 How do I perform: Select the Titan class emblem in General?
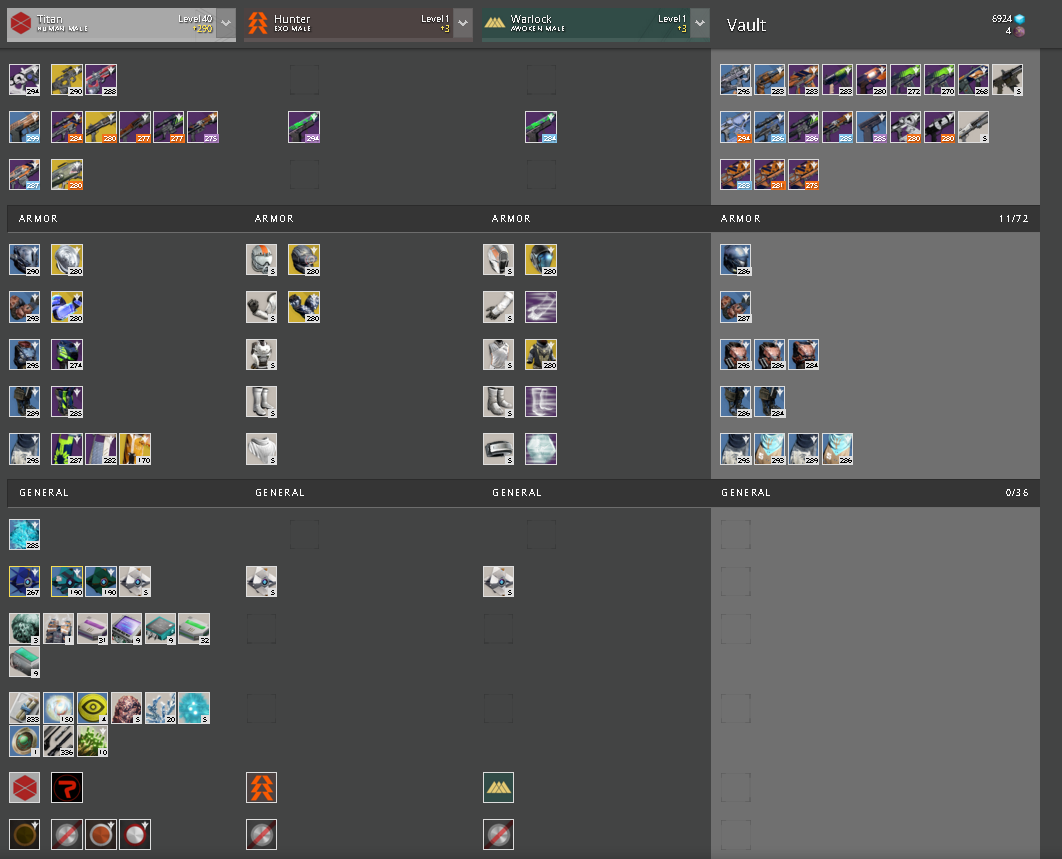(x=24, y=787)
